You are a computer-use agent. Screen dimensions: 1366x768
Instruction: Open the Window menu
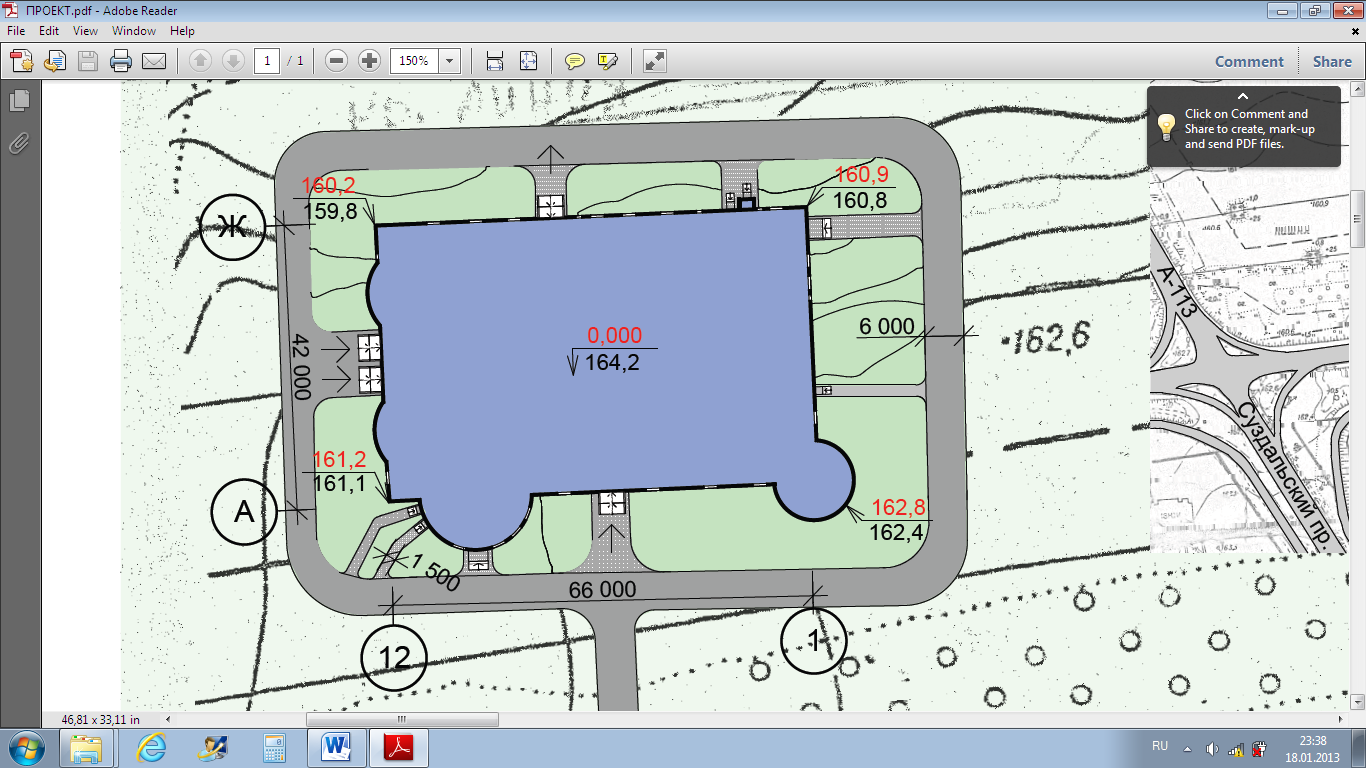click(134, 31)
